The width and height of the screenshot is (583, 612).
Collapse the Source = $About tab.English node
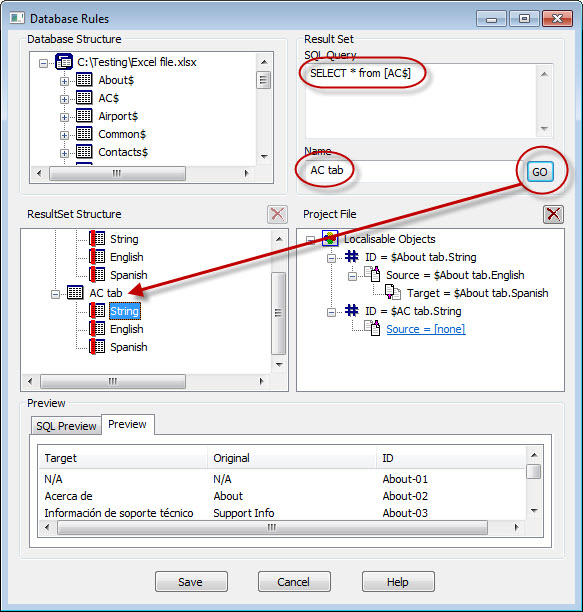coord(352,276)
